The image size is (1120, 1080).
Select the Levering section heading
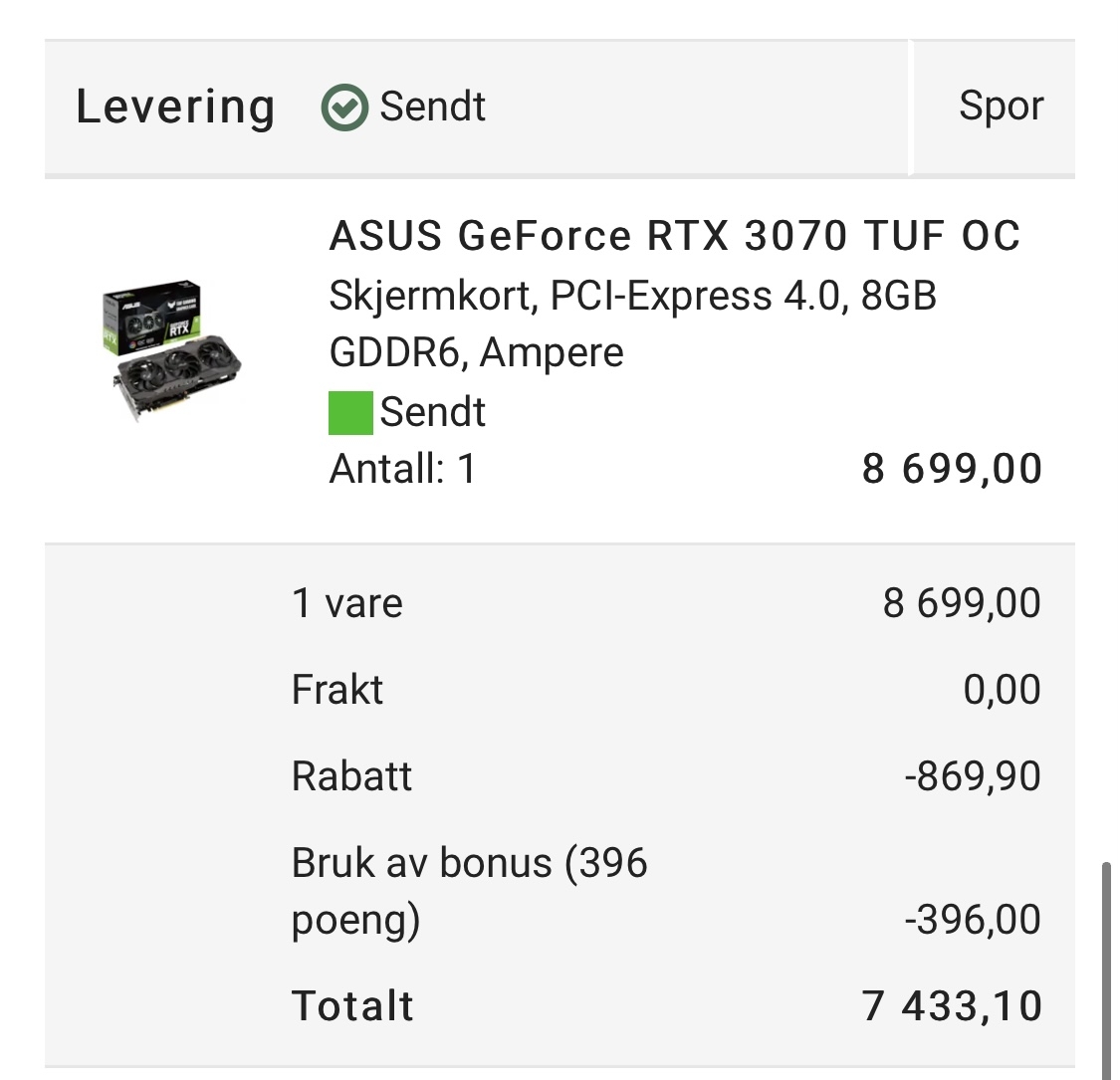click(x=175, y=108)
